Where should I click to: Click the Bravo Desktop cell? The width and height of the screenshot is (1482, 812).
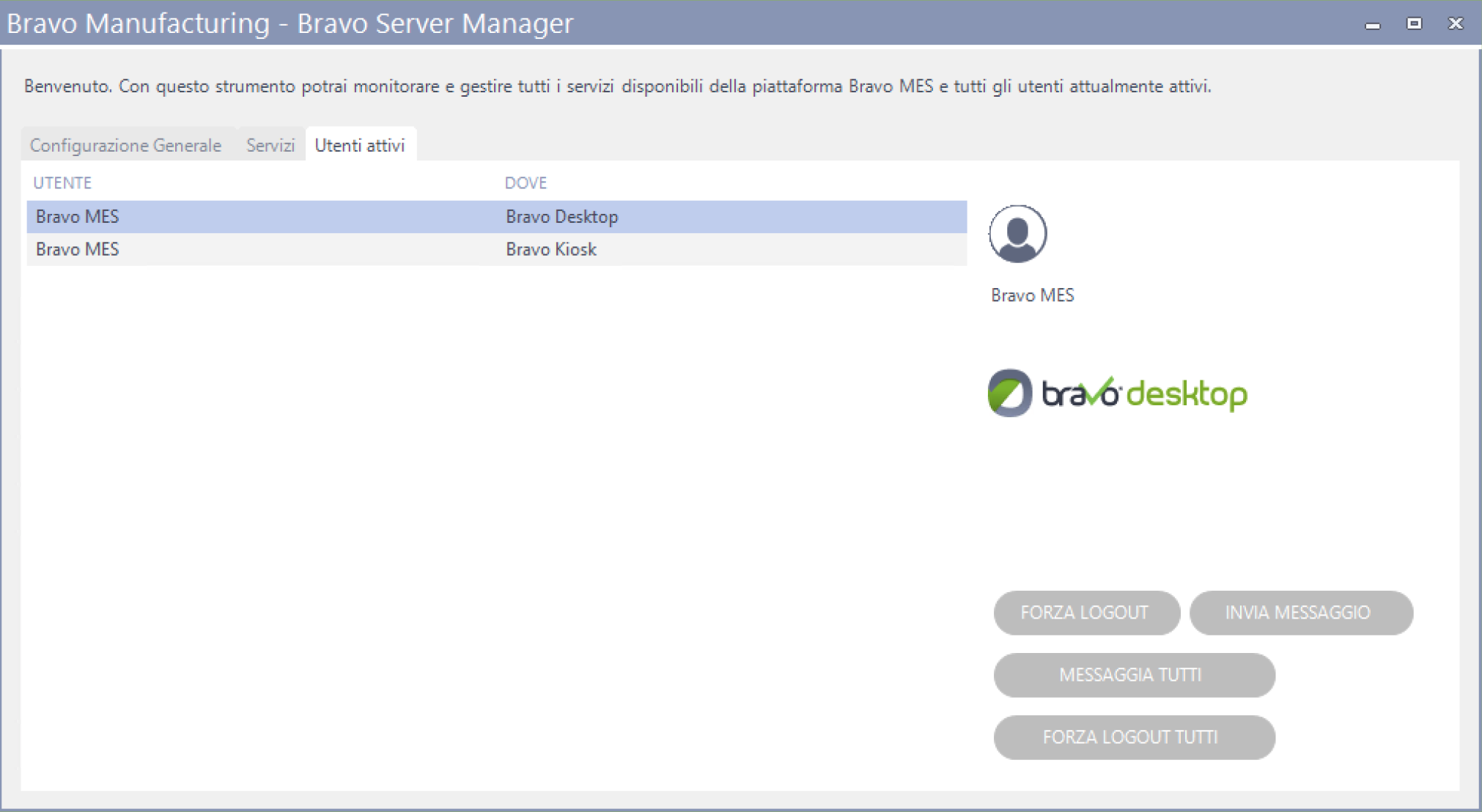pos(562,217)
